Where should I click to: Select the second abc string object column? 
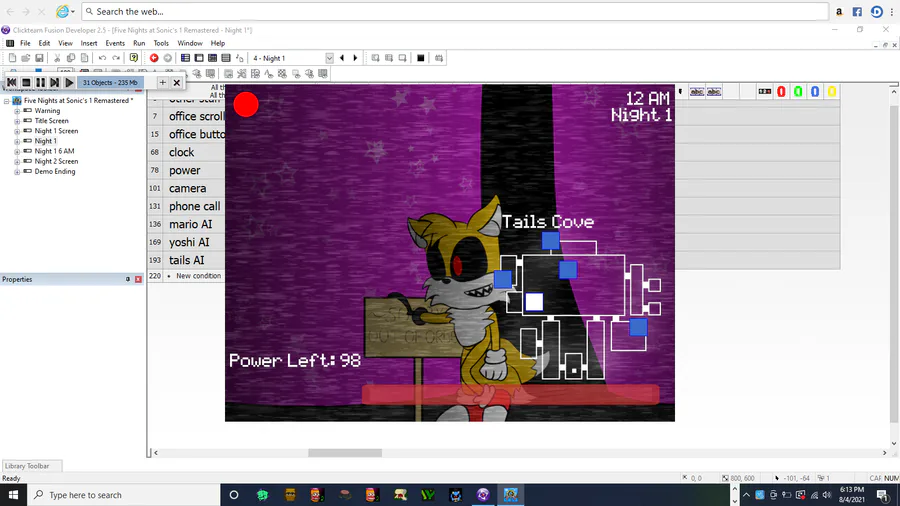pyautogui.click(x=714, y=92)
